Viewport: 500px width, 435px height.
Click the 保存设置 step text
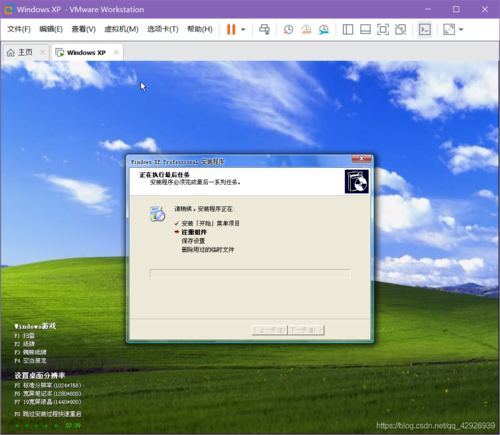click(193, 241)
